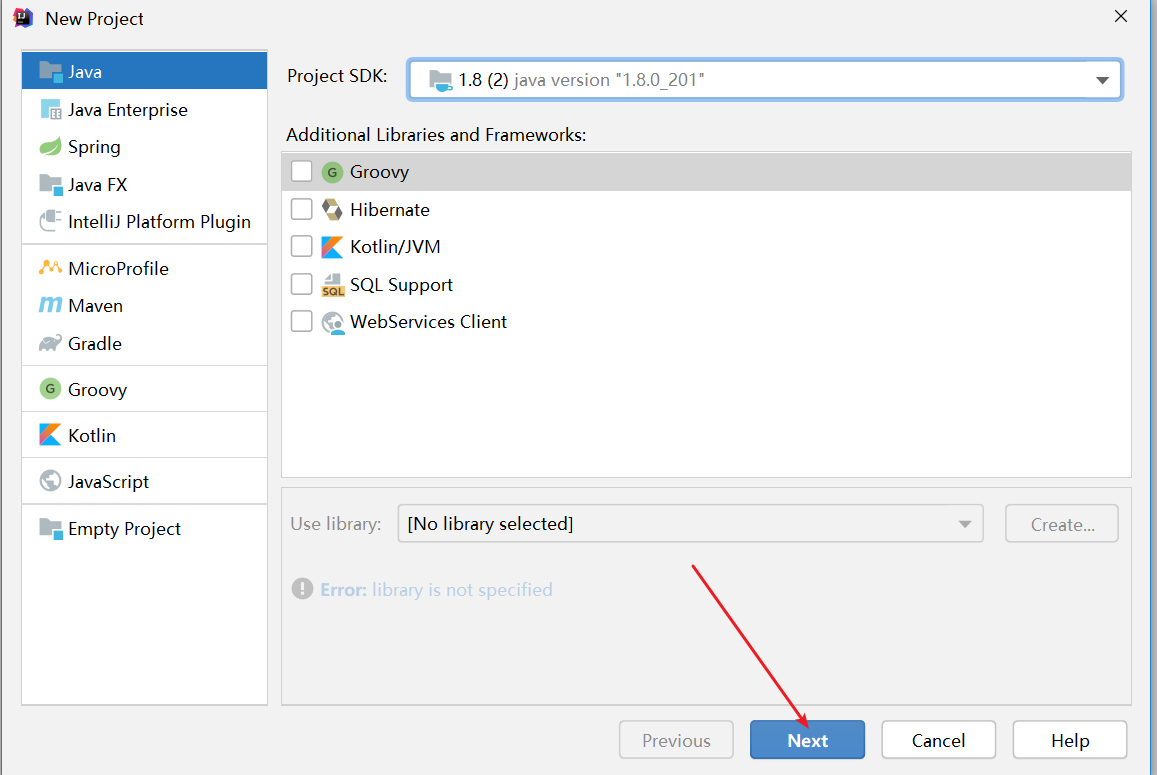Click the Java Enterprise icon
Image resolution: width=1157 pixels, height=775 pixels.
click(x=50, y=109)
